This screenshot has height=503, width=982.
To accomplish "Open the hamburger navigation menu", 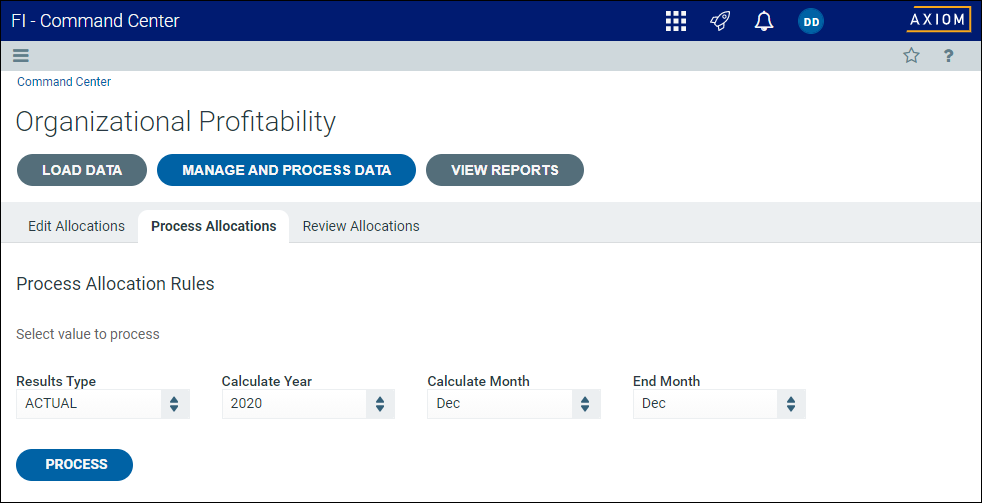I will pyautogui.click(x=21, y=56).
